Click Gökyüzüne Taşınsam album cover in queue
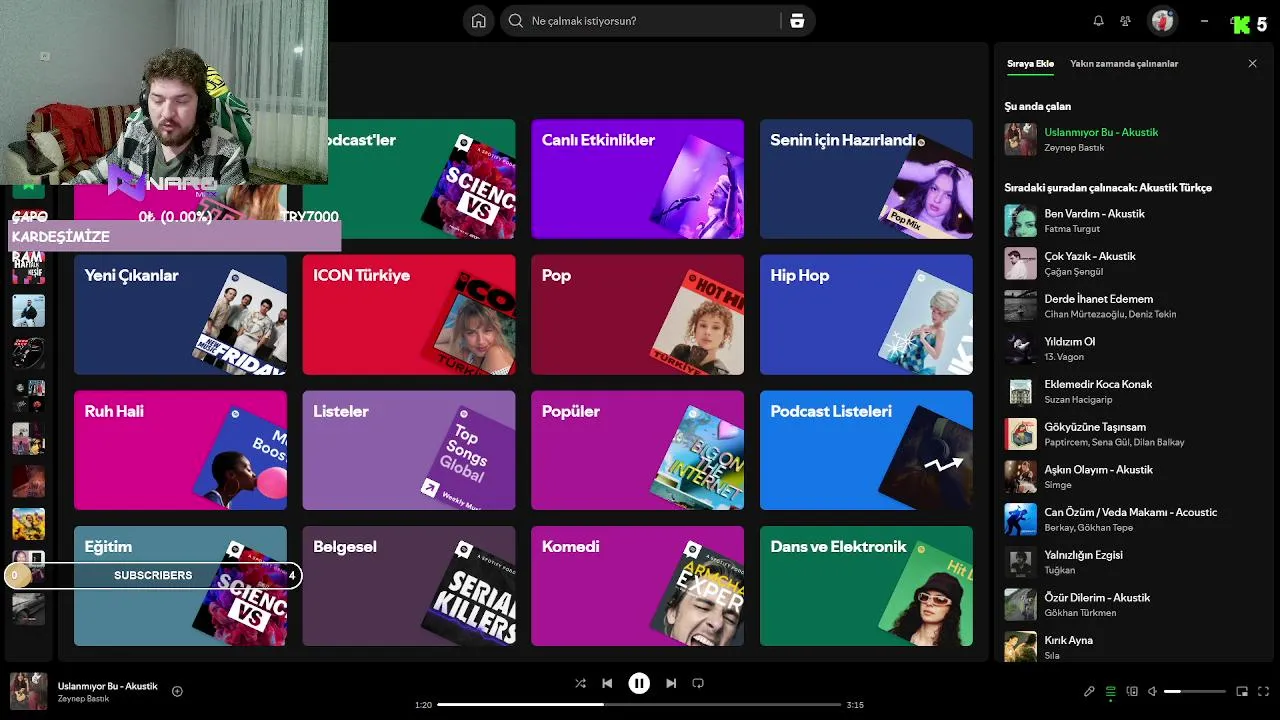This screenshot has width=1280, height=720. [x=1021, y=434]
